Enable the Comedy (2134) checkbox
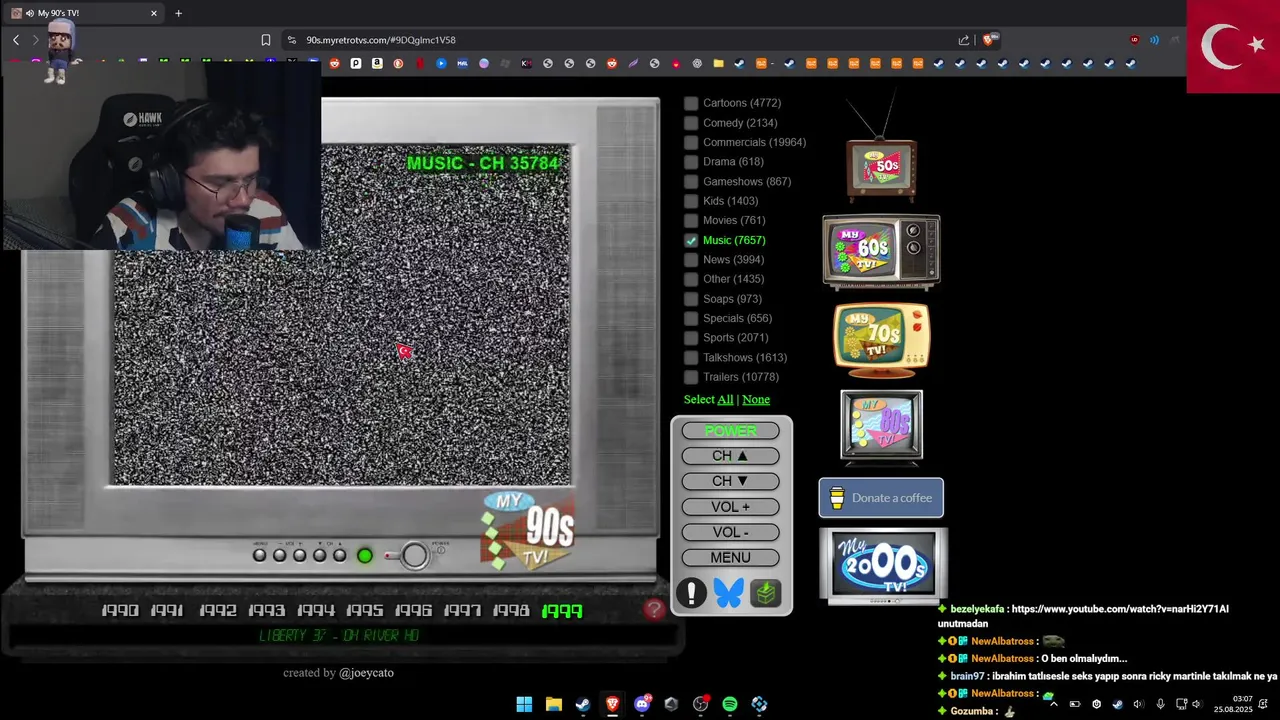This screenshot has width=1280, height=720. coord(691,123)
